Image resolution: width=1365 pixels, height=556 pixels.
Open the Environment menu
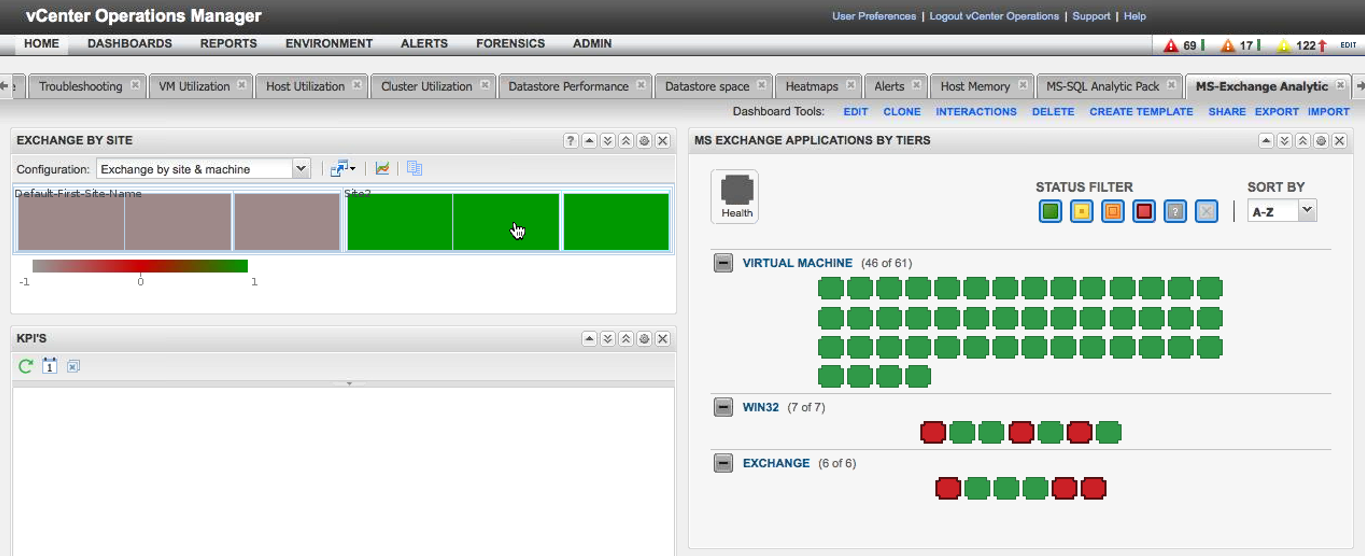tap(328, 44)
